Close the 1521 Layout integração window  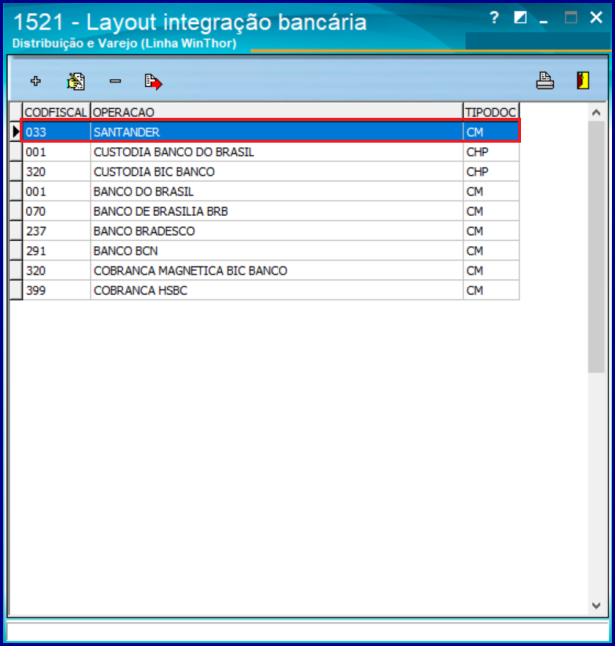pyautogui.click(x=596, y=17)
